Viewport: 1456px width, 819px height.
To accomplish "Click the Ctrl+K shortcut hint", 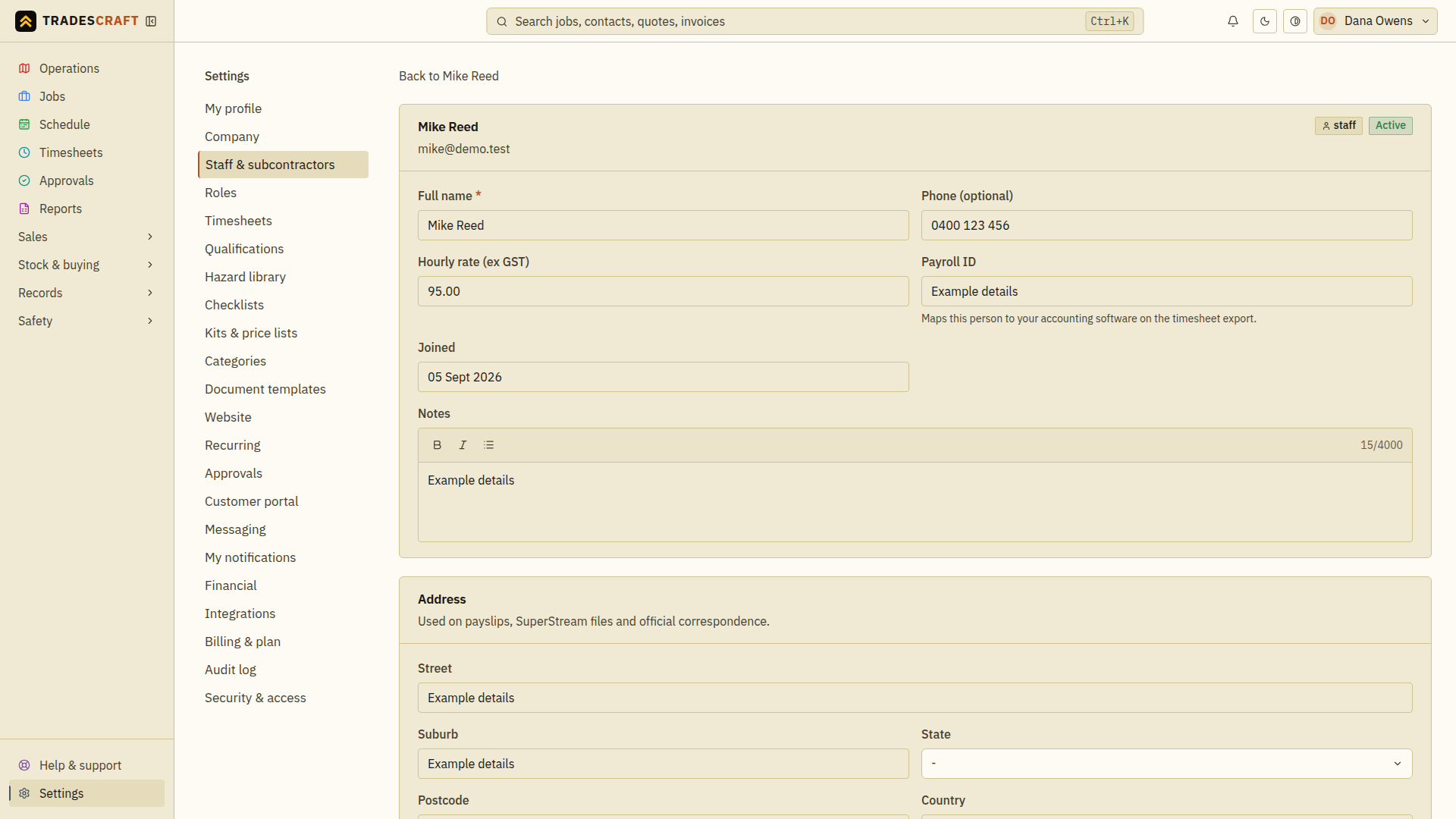I will pos(1109,21).
